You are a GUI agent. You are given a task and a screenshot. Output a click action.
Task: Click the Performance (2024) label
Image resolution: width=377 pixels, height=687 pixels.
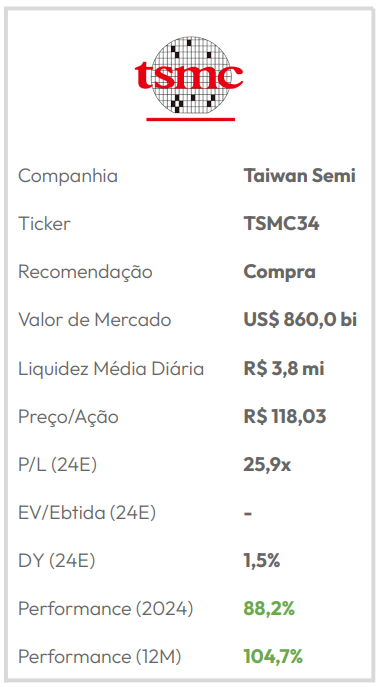(x=106, y=609)
